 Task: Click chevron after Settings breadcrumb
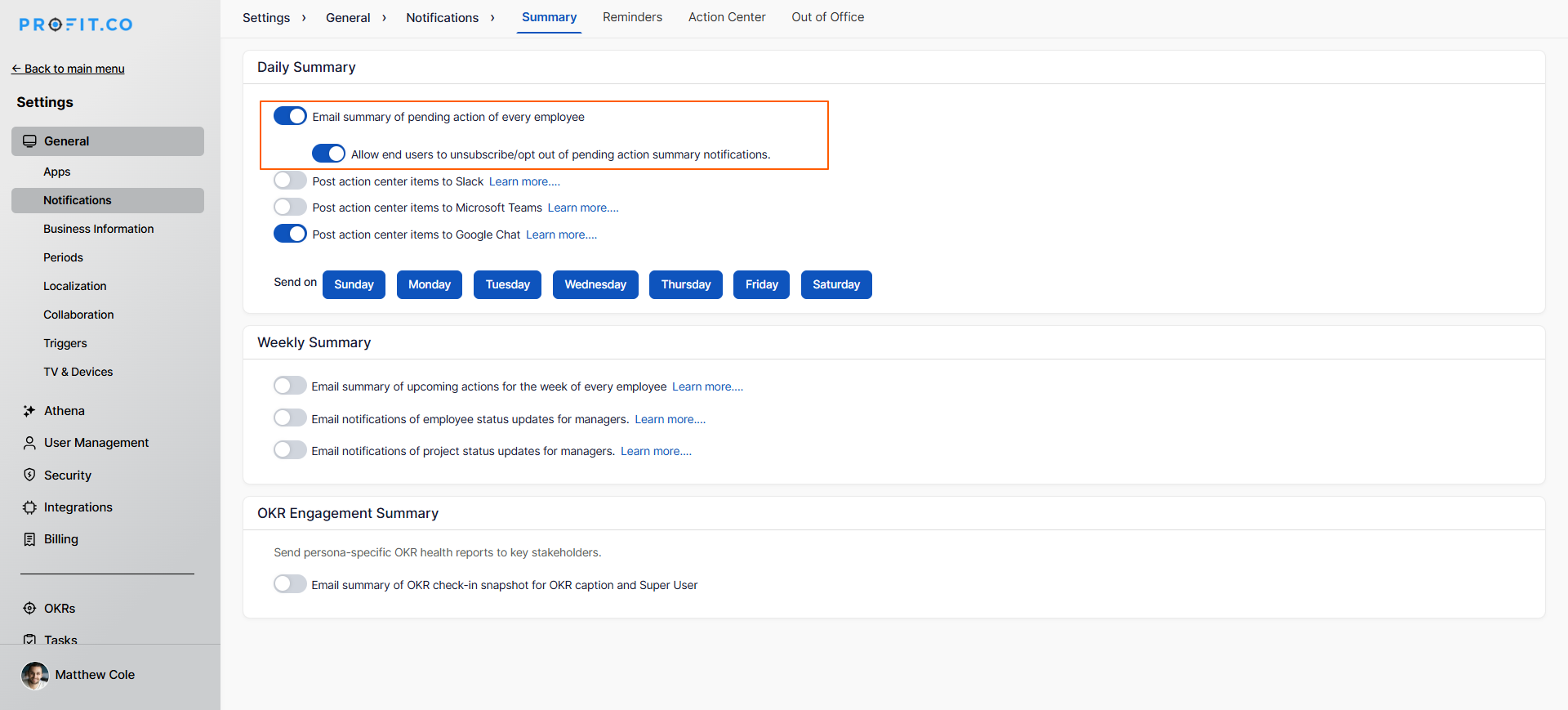point(304,18)
